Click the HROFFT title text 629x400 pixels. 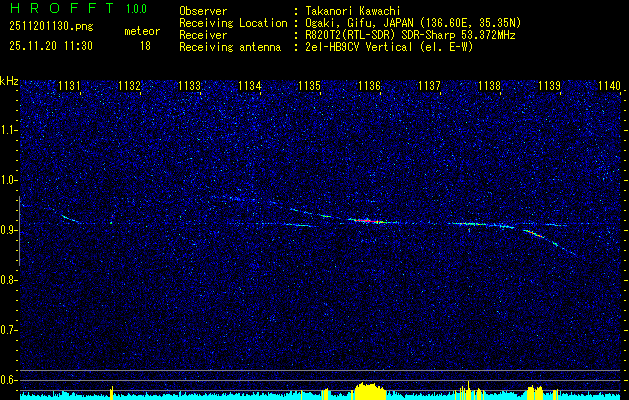[x=62, y=8]
